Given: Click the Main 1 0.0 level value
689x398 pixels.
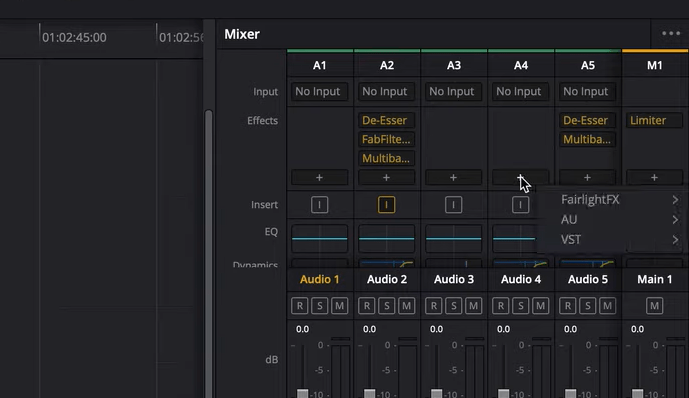Looking at the screenshot, I should [637, 329].
